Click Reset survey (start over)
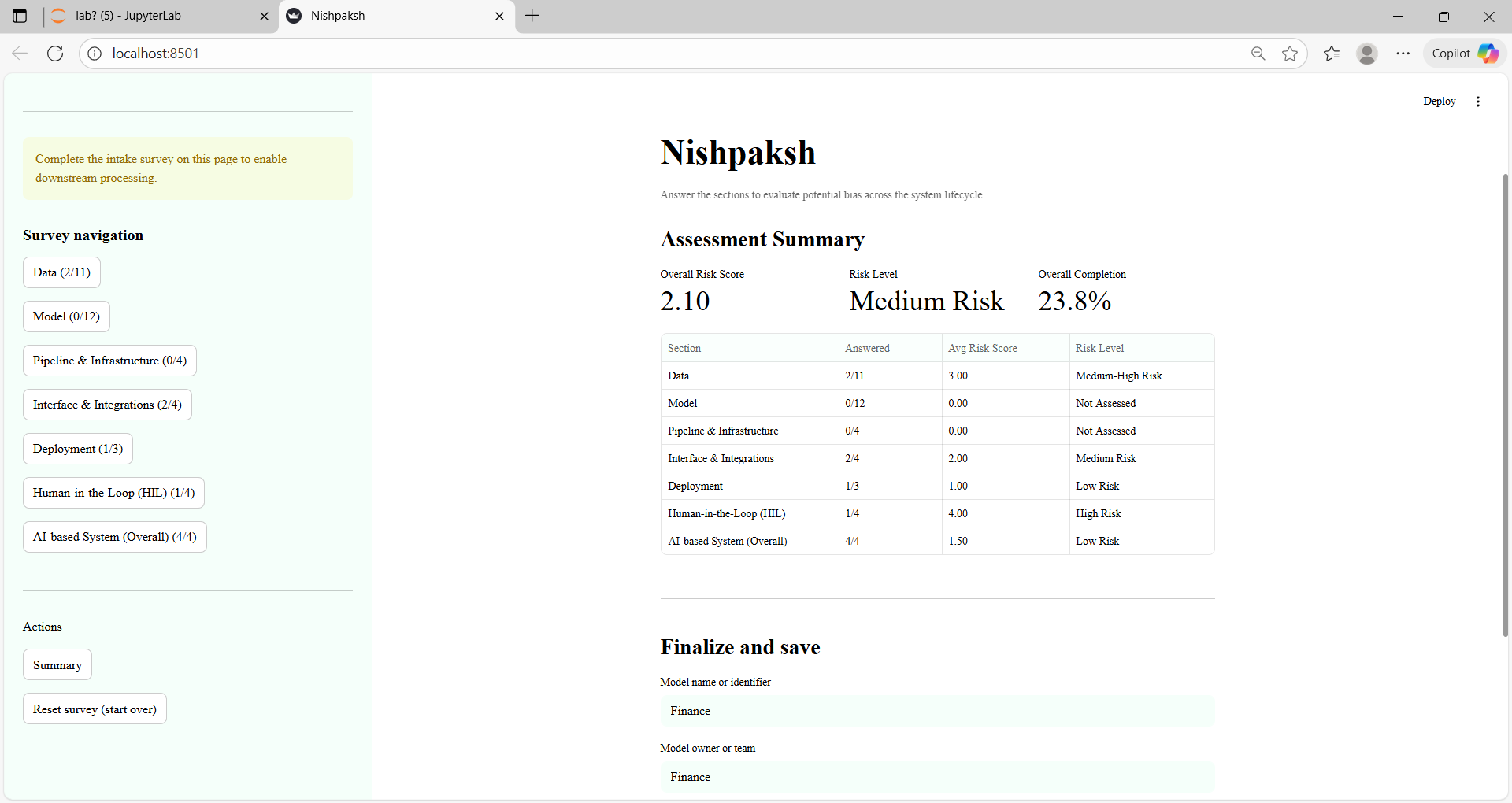 click(x=94, y=709)
